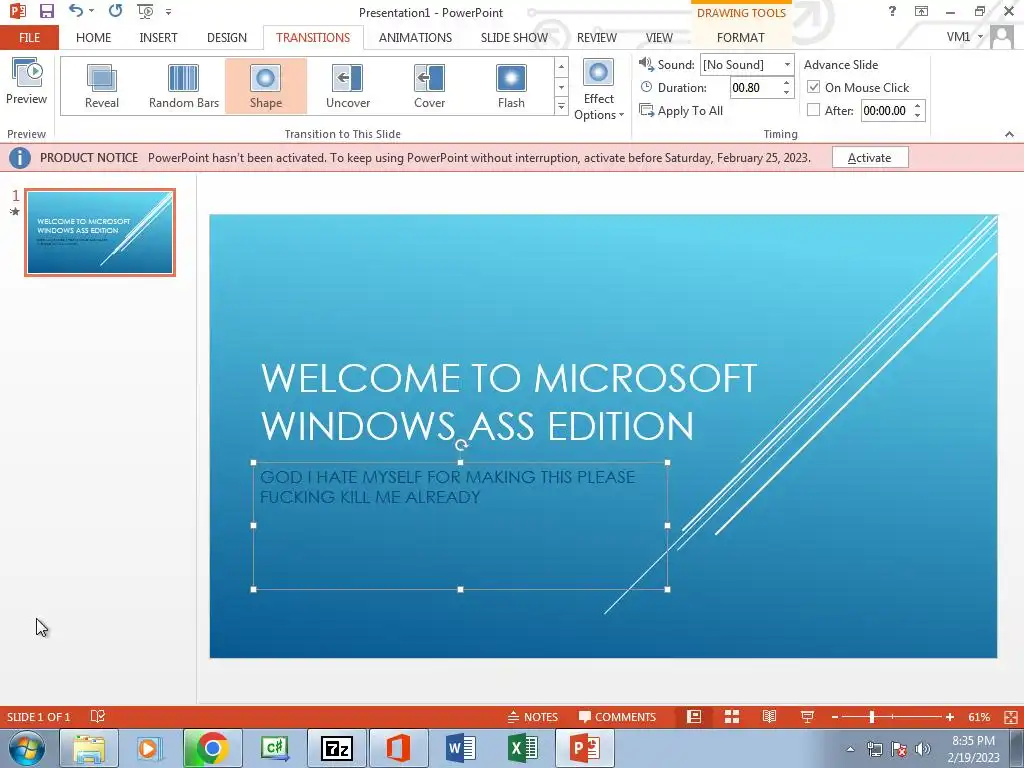Undo the last action
This screenshot has height=768, width=1024.
[76, 11]
